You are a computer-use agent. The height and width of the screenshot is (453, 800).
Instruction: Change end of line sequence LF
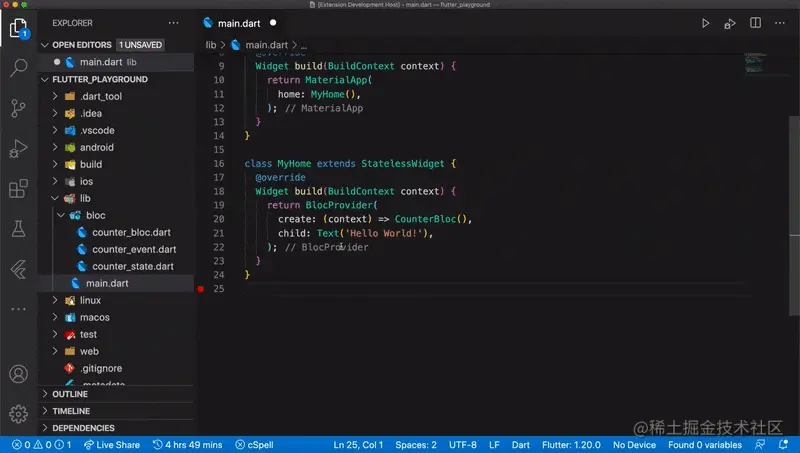click(x=494, y=445)
